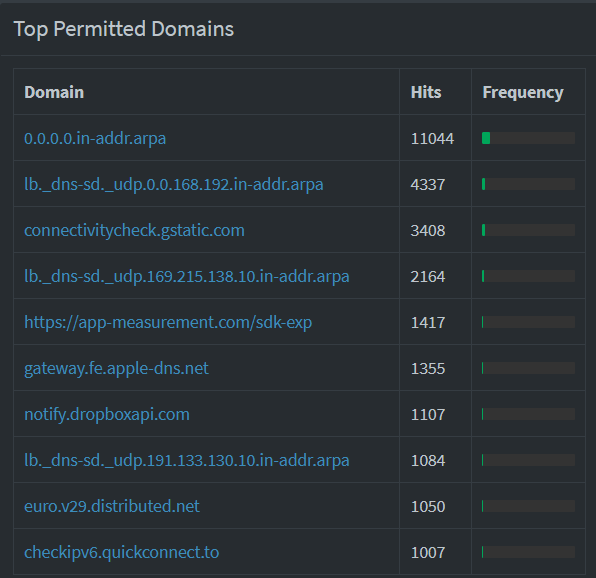Click the Frequency column header
Image resolution: width=596 pixels, height=578 pixels.
(x=523, y=92)
